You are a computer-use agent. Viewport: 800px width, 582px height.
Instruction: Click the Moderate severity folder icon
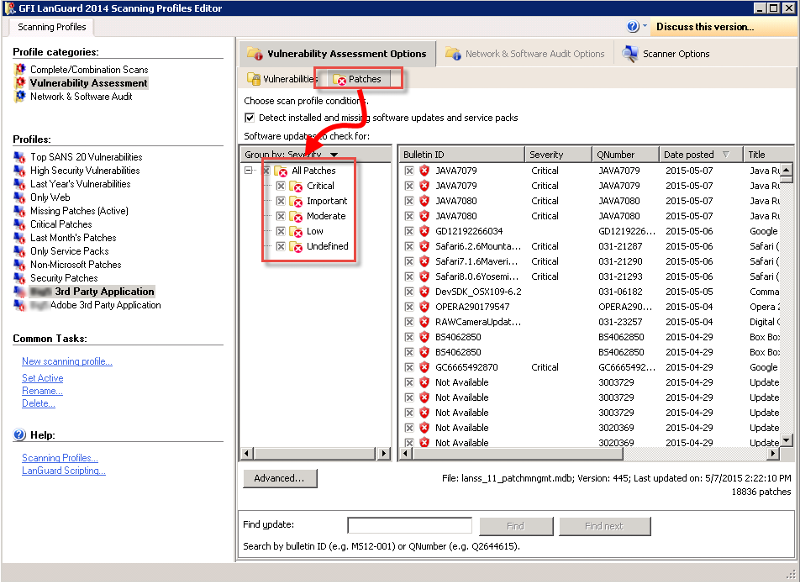click(x=296, y=216)
